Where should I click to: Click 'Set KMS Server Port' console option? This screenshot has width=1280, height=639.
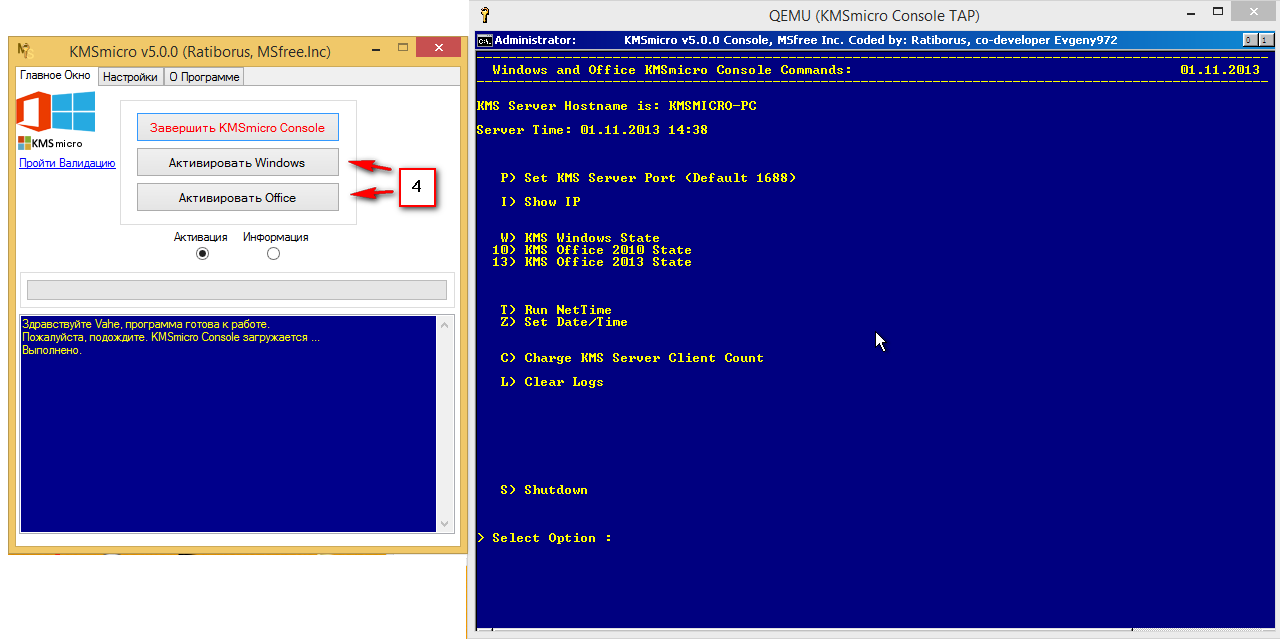pyautogui.click(x=648, y=178)
